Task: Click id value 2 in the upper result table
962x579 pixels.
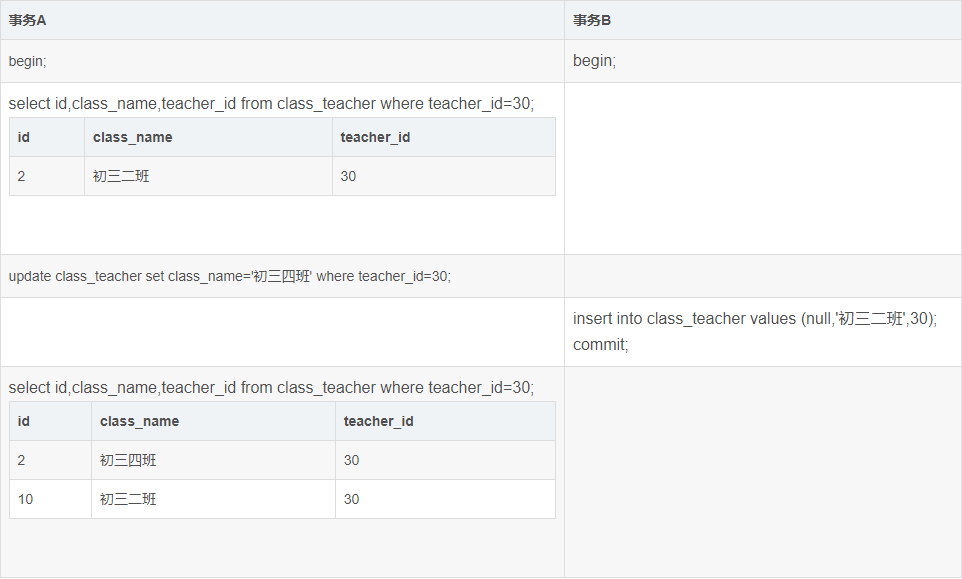Action: 22,176
